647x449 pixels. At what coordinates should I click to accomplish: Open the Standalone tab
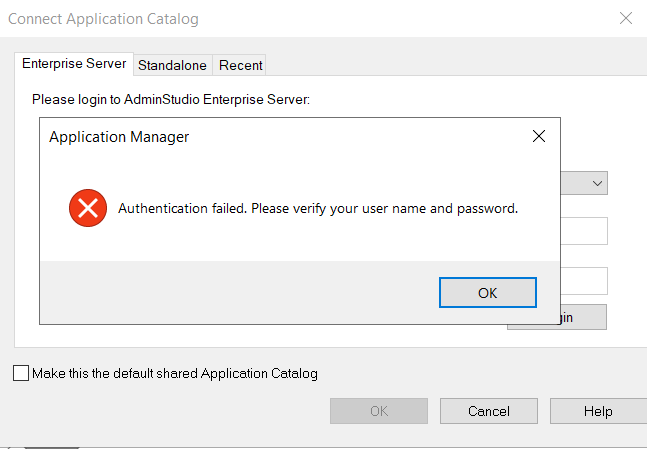coord(172,65)
